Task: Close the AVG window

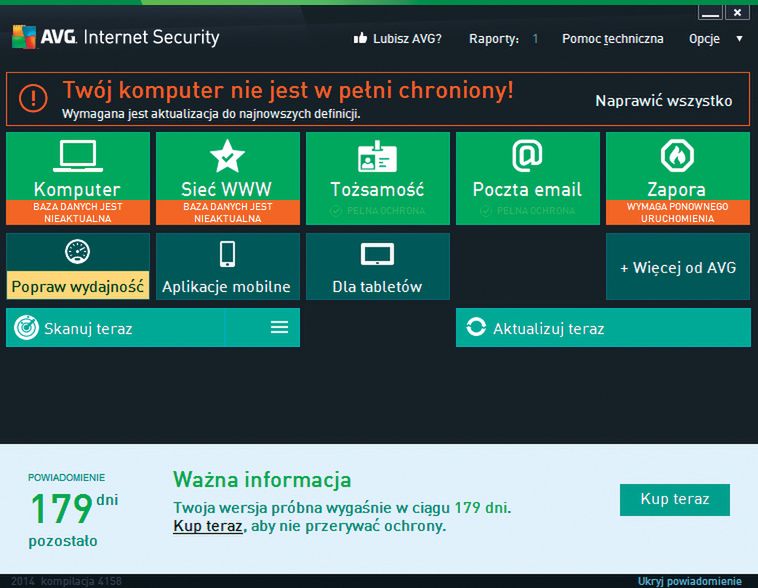Action: [x=737, y=13]
